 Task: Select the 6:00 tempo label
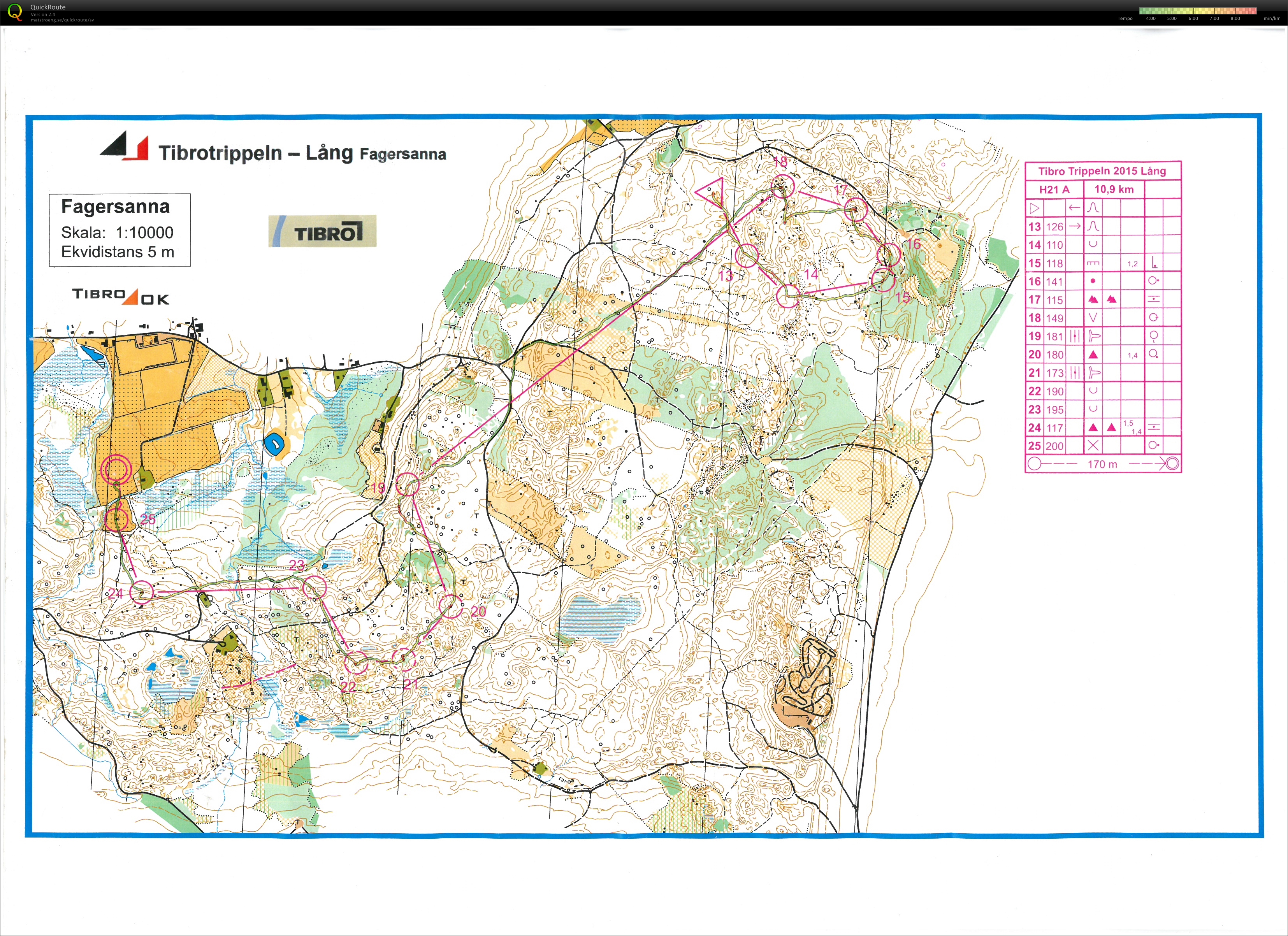click(1193, 18)
